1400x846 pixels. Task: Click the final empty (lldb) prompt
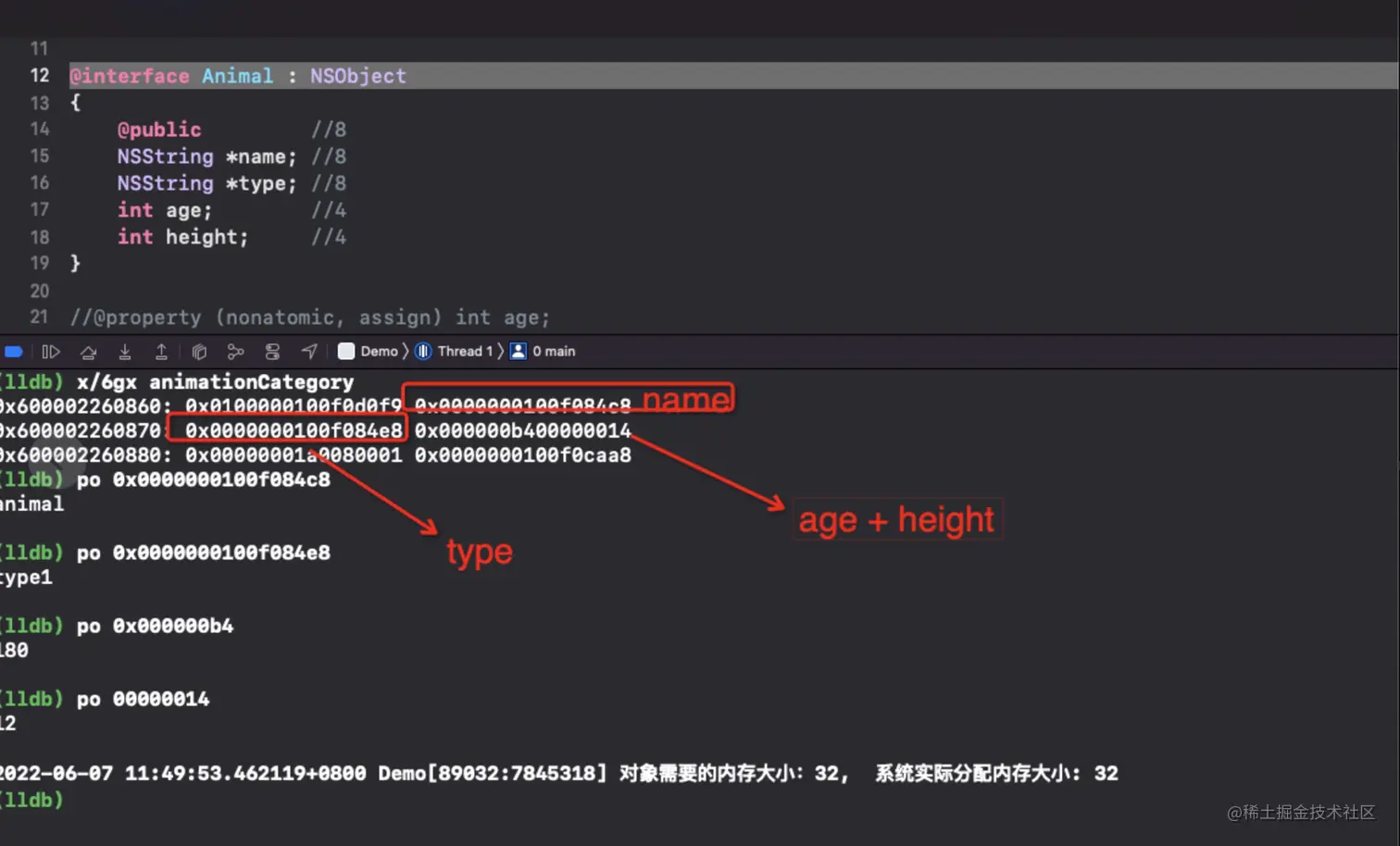[31, 800]
